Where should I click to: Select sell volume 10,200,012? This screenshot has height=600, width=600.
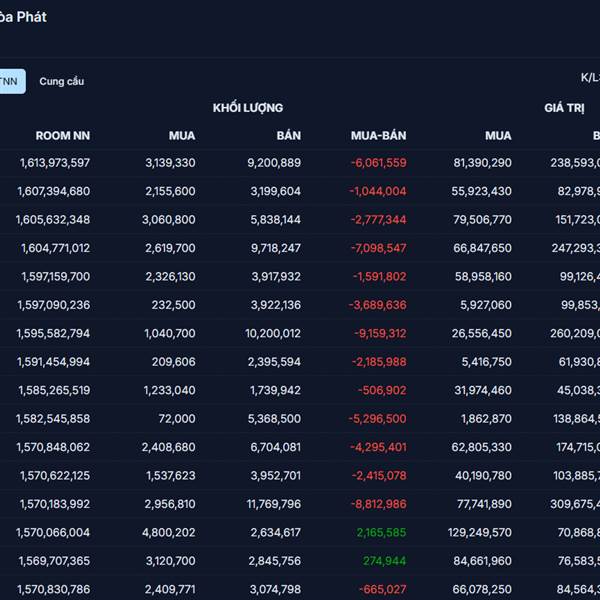coord(273,334)
